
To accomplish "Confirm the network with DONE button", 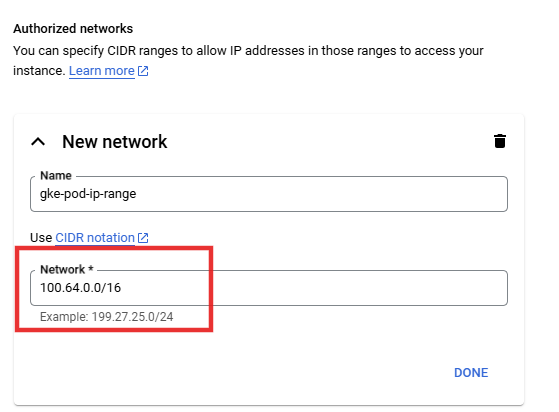I will [471, 373].
